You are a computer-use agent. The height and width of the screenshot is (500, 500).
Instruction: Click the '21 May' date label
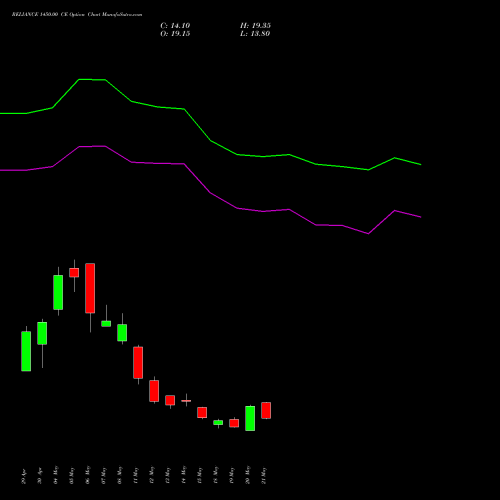click(x=264, y=475)
